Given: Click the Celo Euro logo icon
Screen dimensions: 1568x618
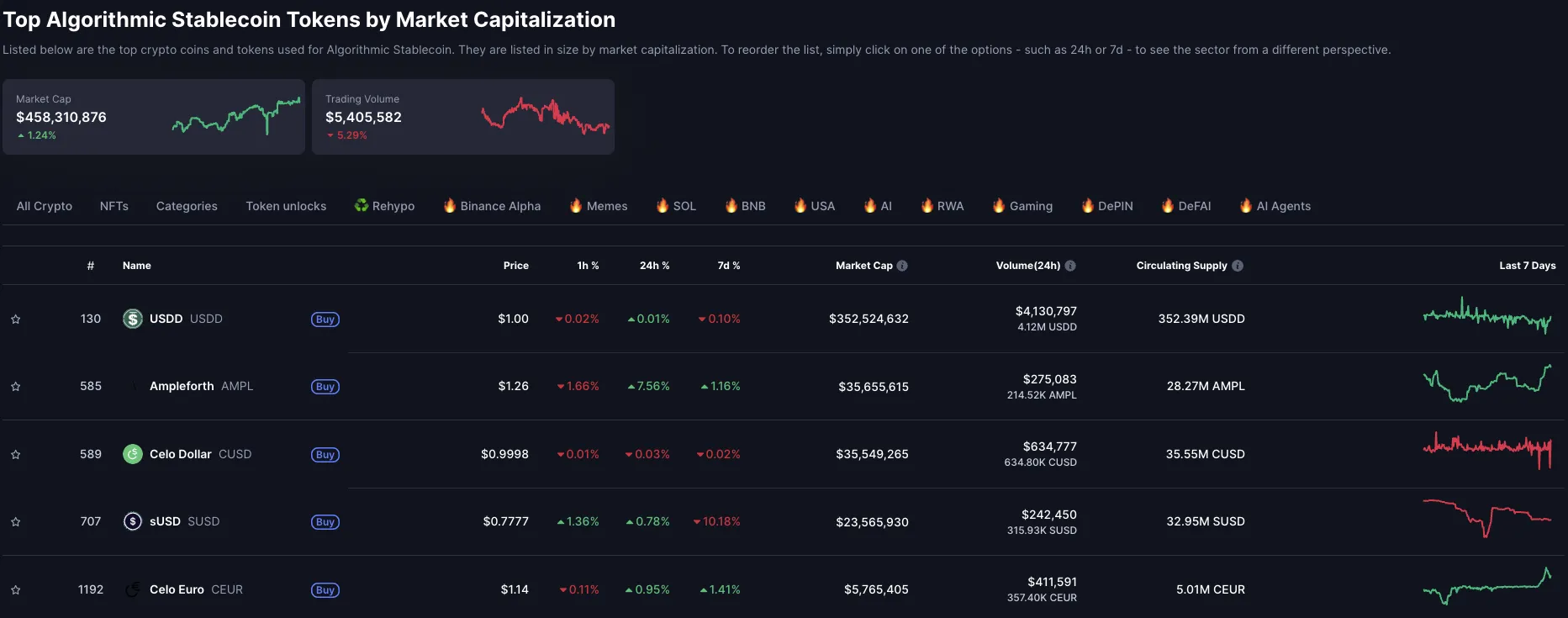Looking at the screenshot, I should coord(133,589).
